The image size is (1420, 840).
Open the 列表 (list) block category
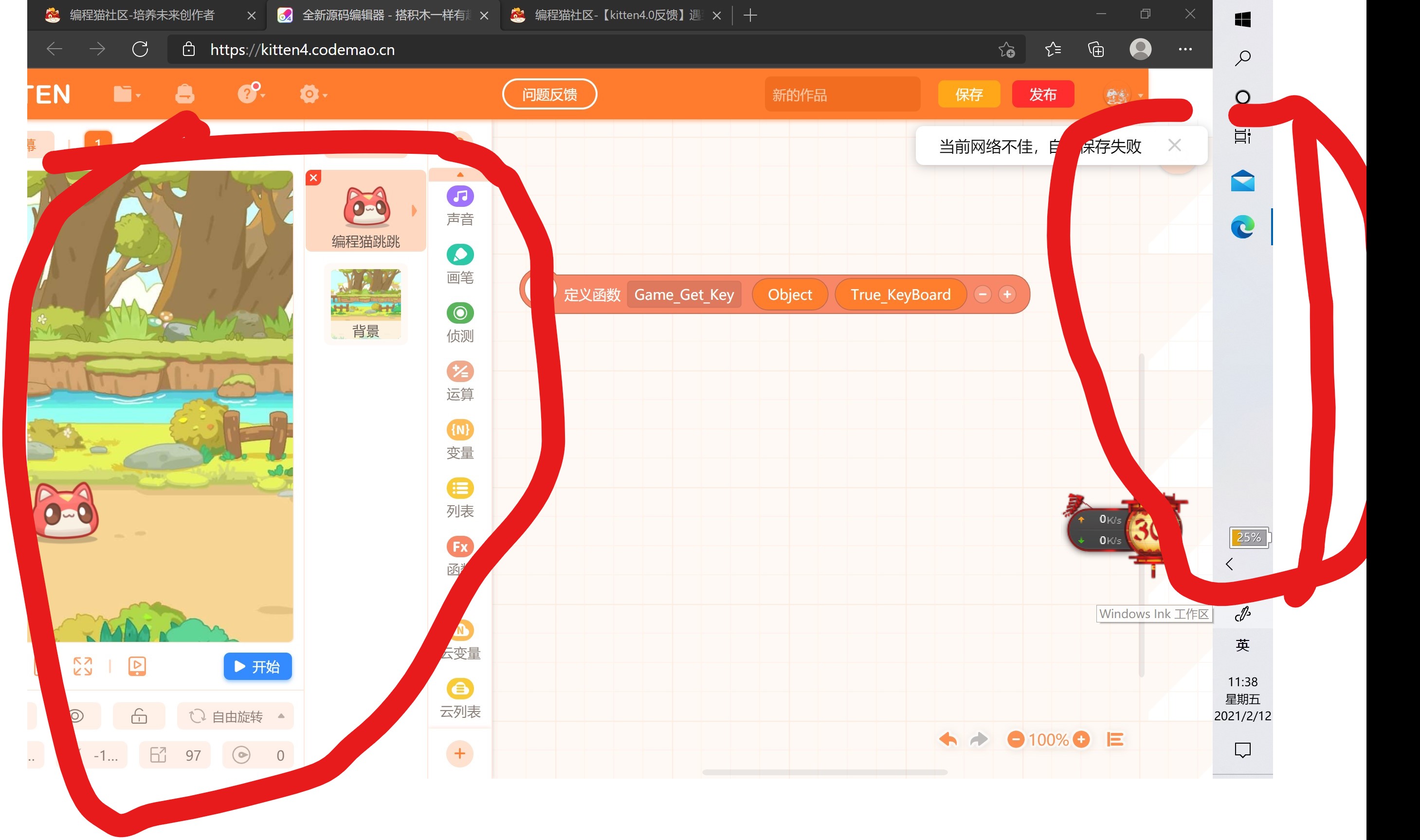click(460, 497)
